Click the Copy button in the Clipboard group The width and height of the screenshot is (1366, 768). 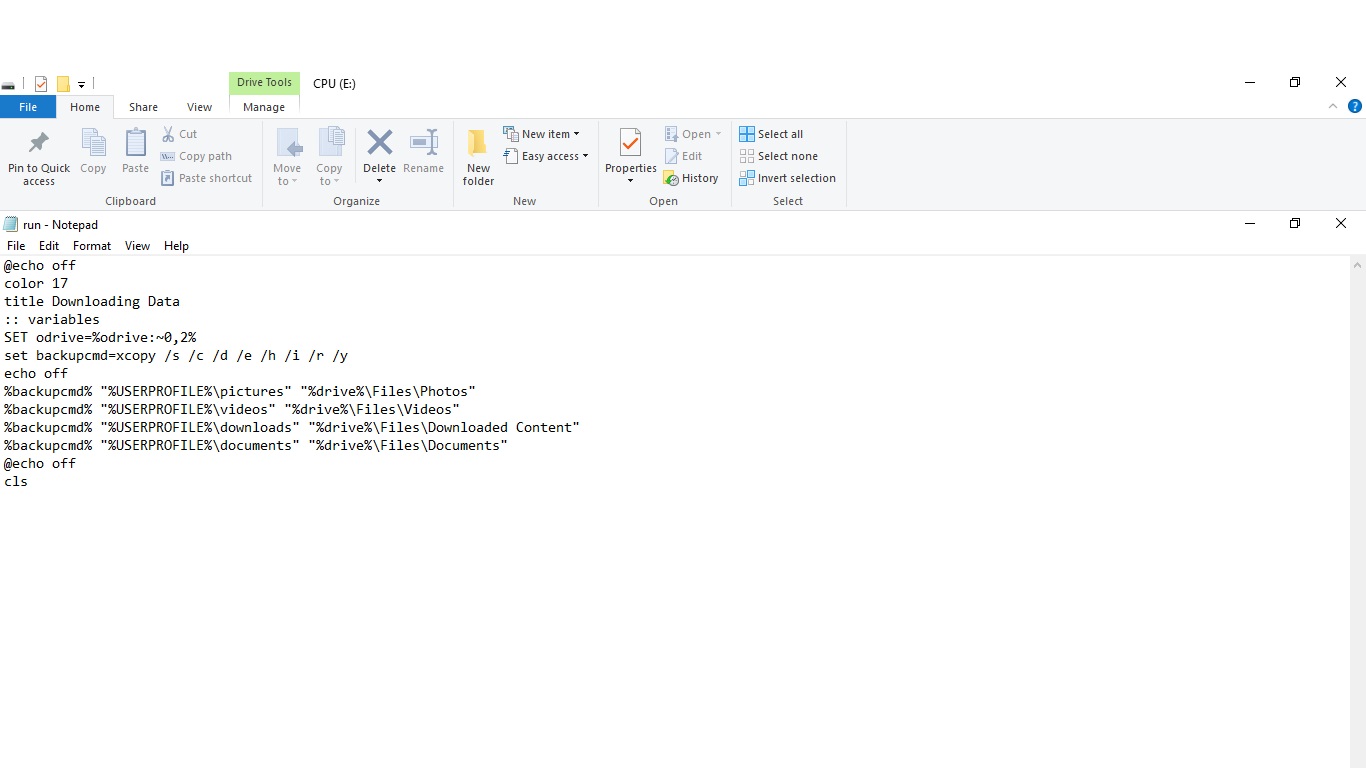[93, 152]
